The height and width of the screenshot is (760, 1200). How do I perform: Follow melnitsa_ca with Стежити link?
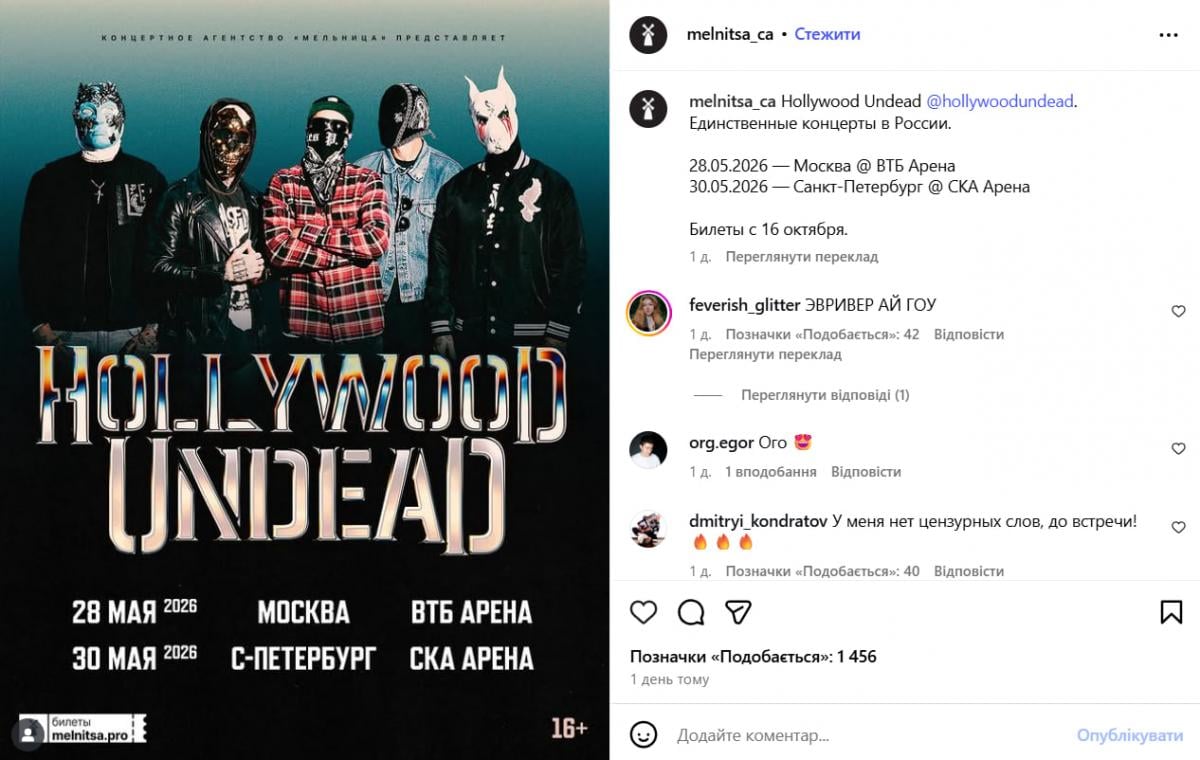tap(827, 34)
